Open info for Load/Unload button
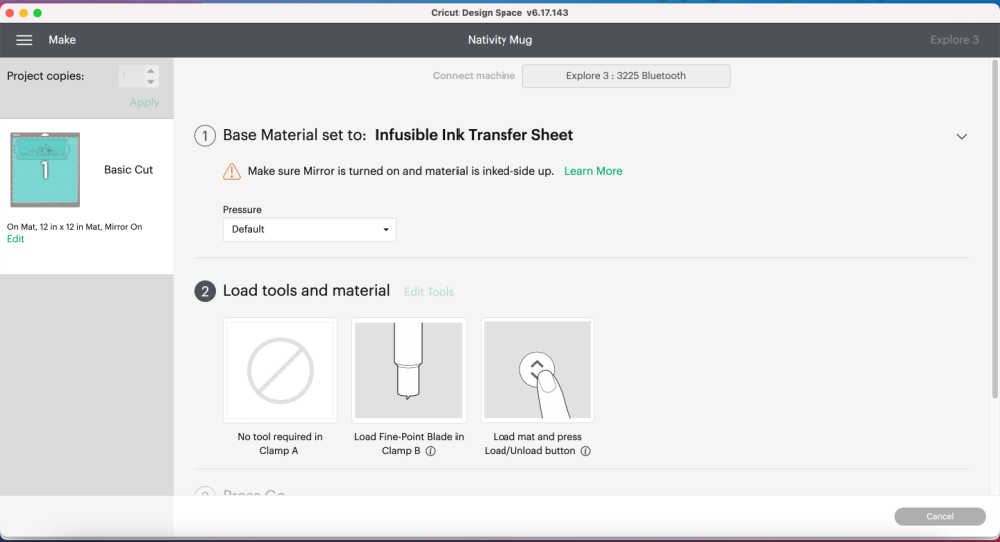 point(586,451)
